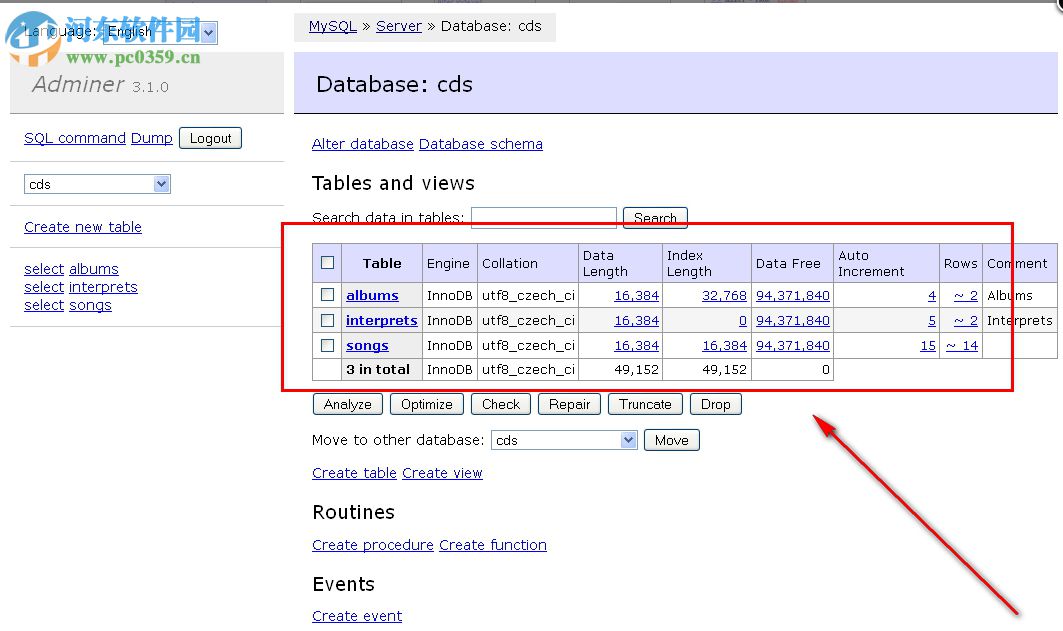Expand the Move to other database dropdown

564,440
